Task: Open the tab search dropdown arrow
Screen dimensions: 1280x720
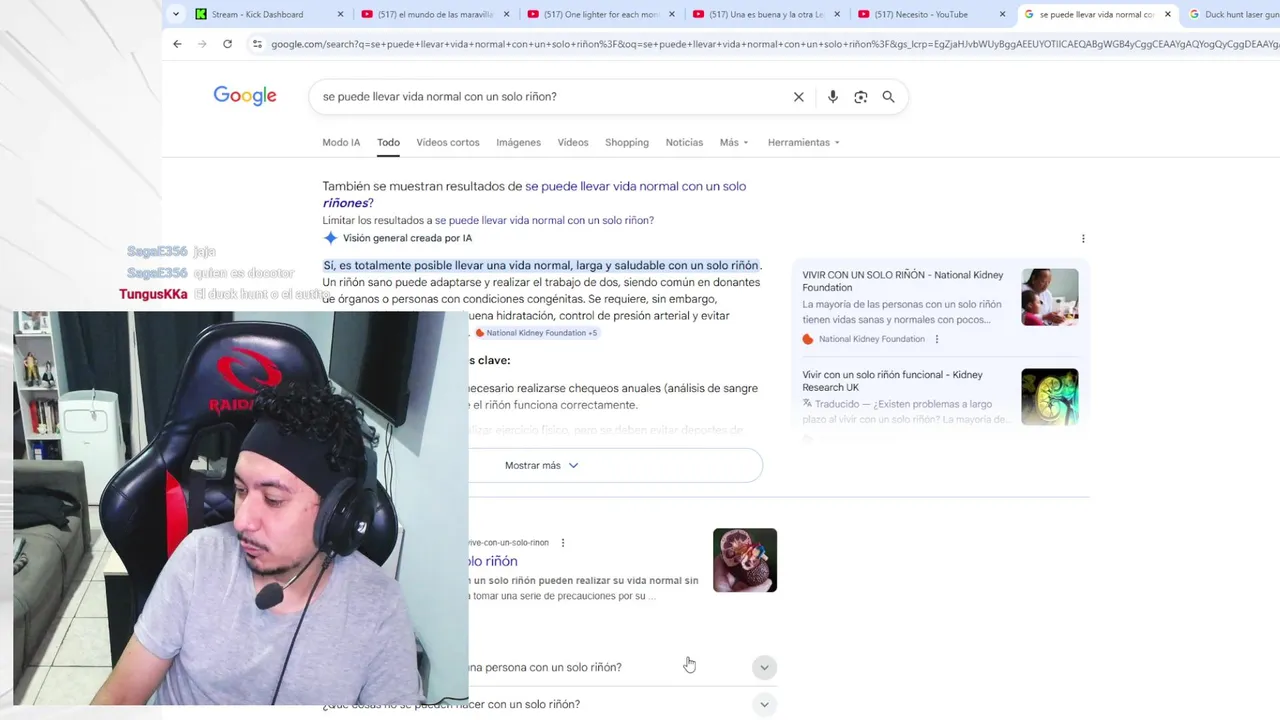Action: pyautogui.click(x=176, y=14)
